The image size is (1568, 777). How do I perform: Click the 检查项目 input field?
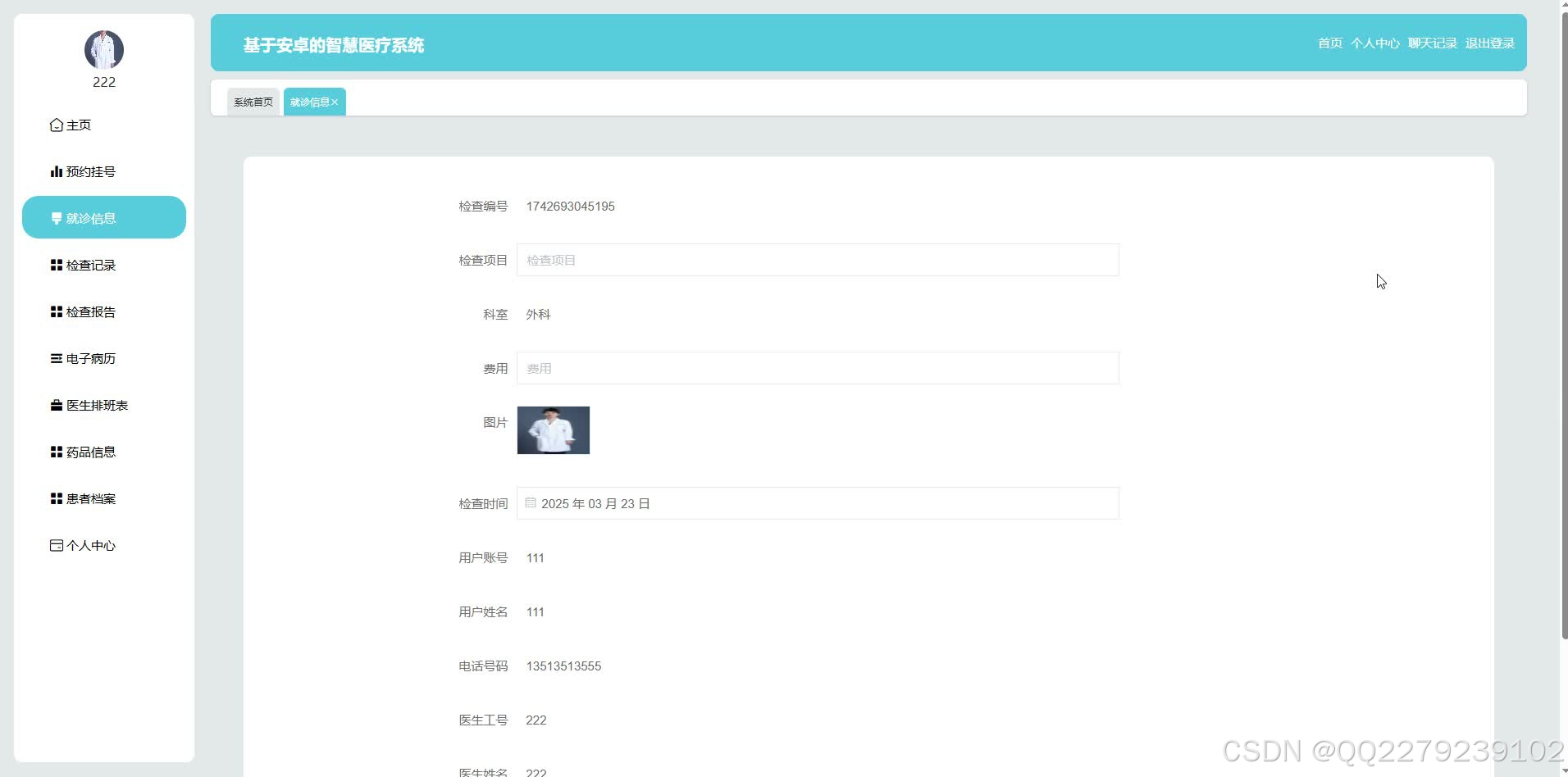point(817,260)
